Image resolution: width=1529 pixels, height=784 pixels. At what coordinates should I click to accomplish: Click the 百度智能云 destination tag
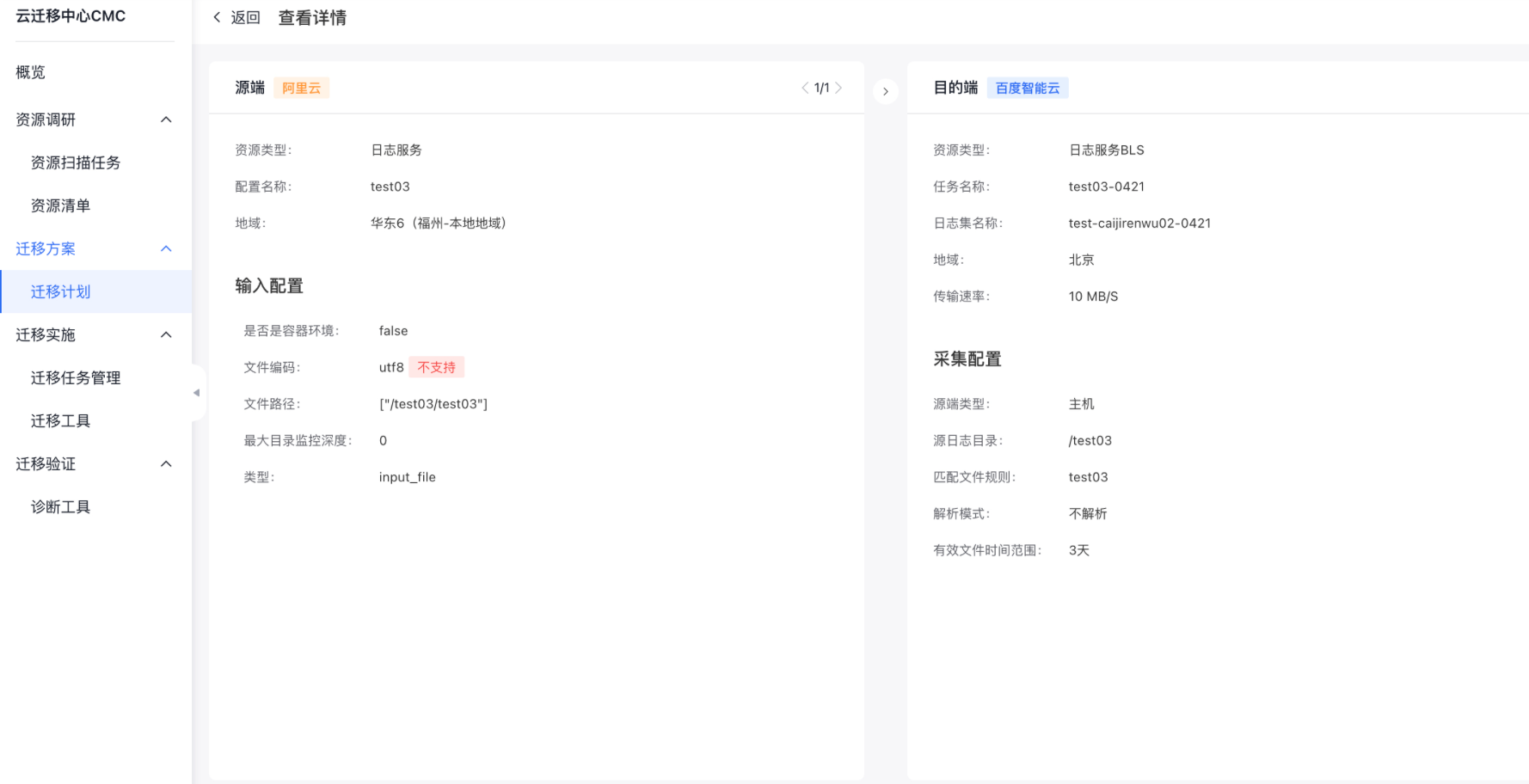[1028, 88]
